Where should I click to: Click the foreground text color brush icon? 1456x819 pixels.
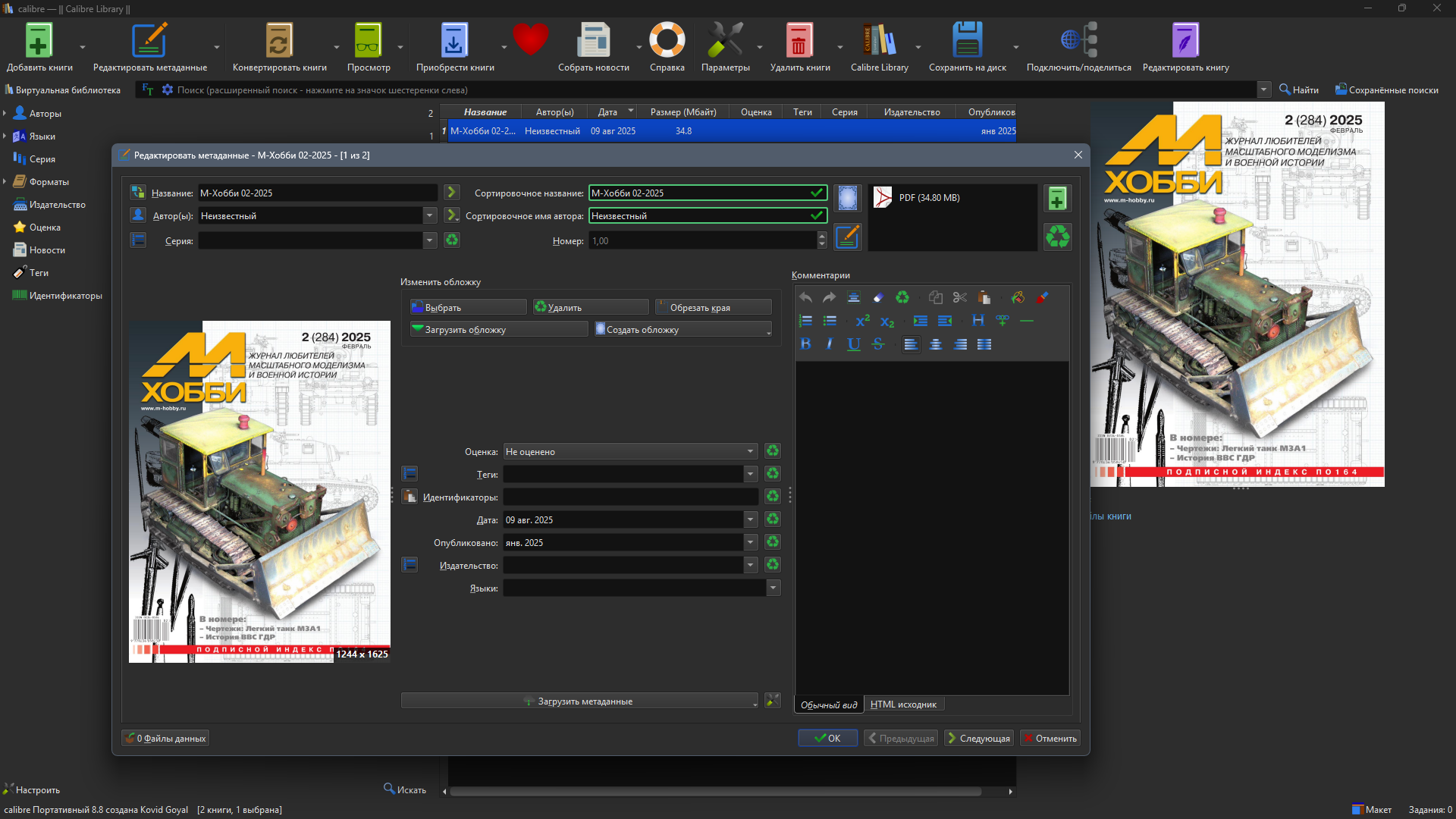point(1042,297)
